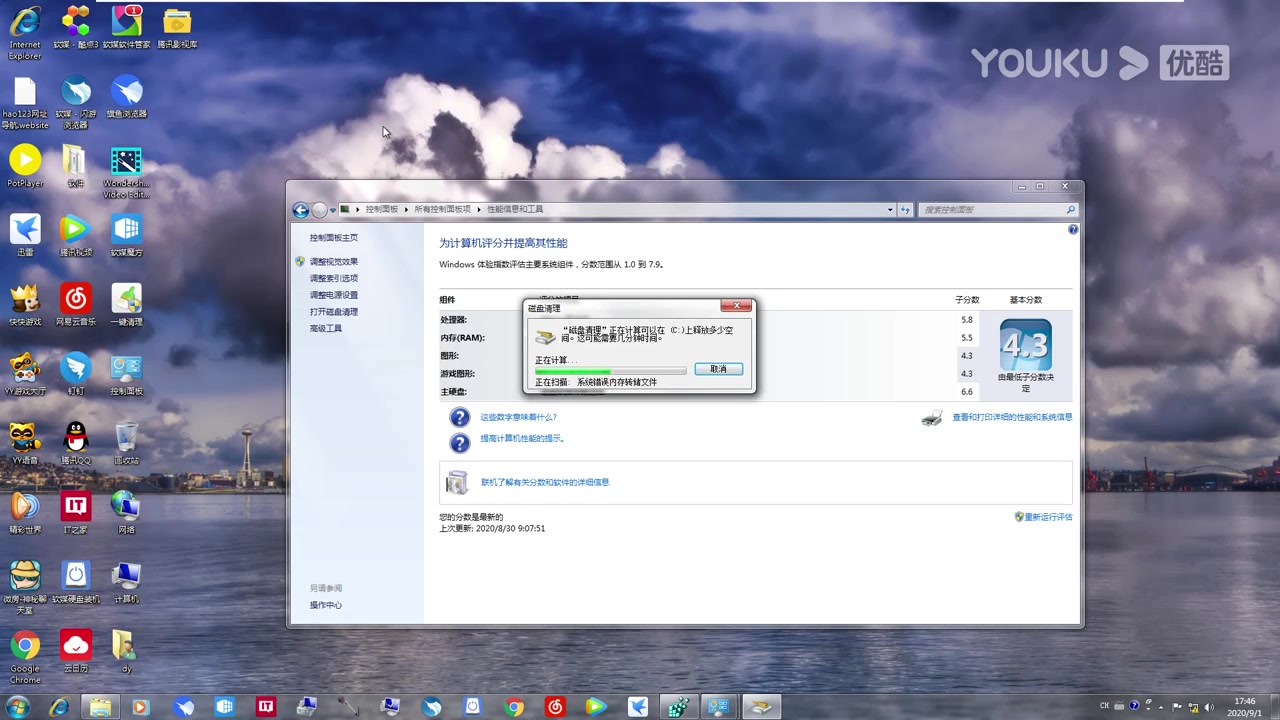Open the address bar history dropdown

tap(890, 210)
